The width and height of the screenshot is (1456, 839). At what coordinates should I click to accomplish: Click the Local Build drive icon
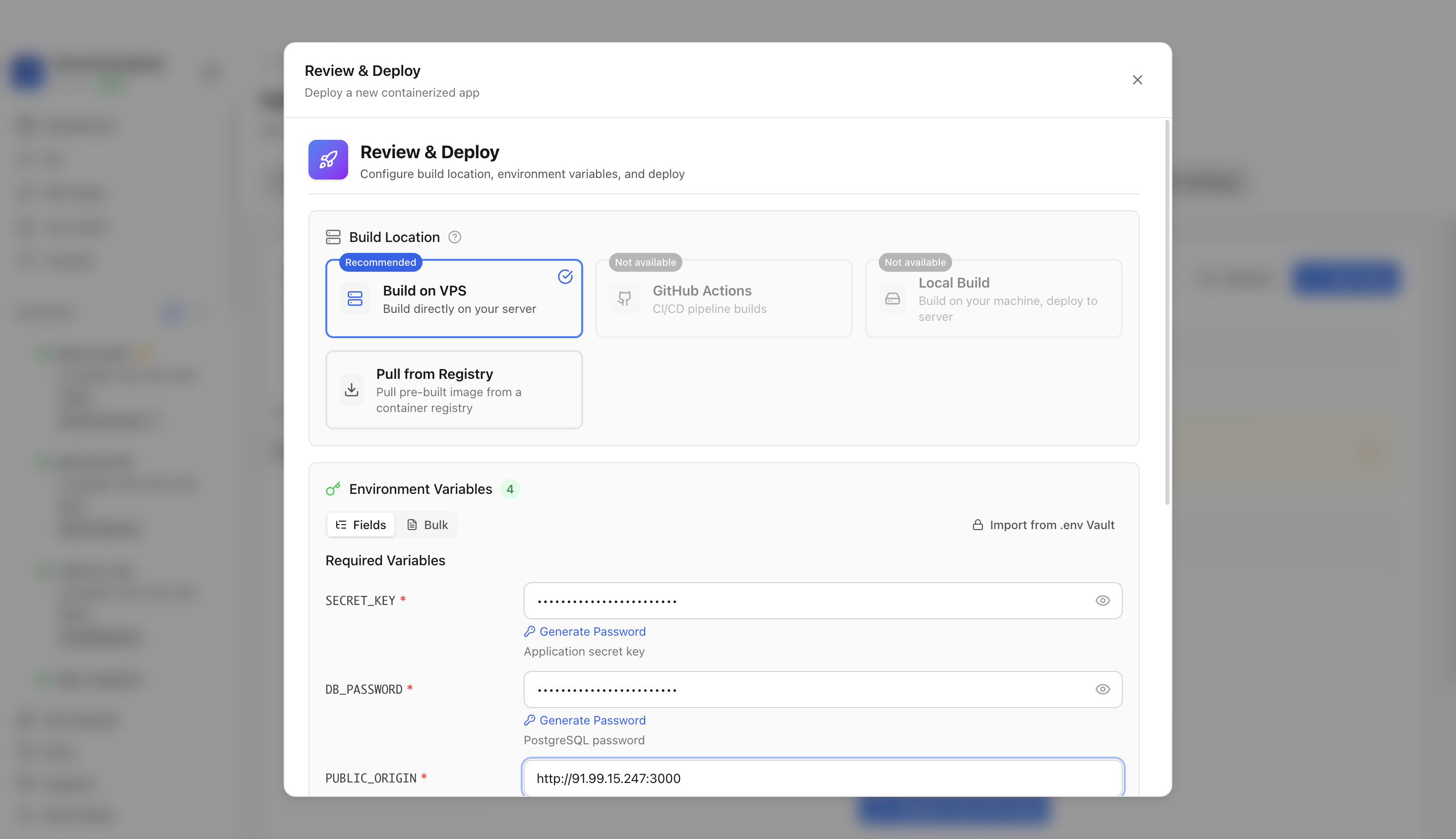coord(893,299)
